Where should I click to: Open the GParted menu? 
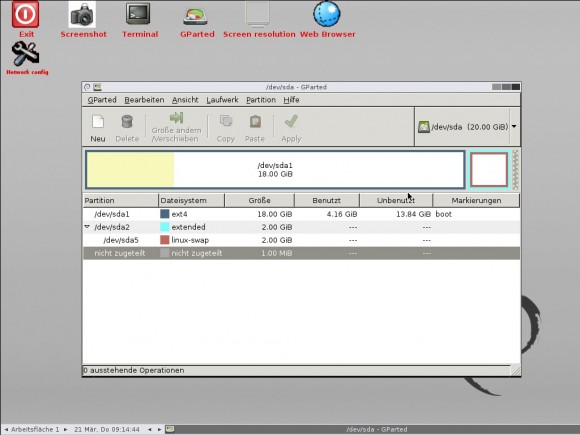102,100
